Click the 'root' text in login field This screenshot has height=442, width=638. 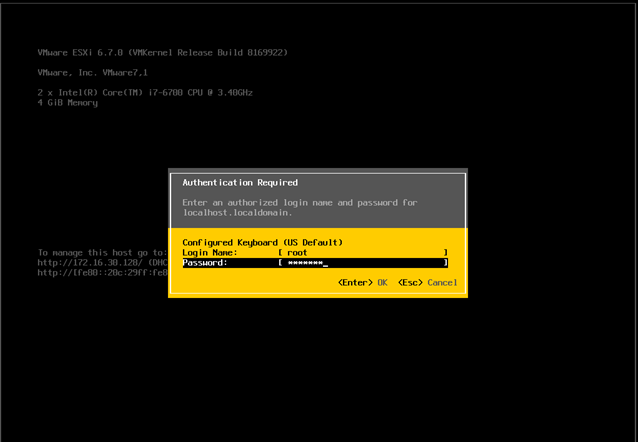tap(297, 253)
